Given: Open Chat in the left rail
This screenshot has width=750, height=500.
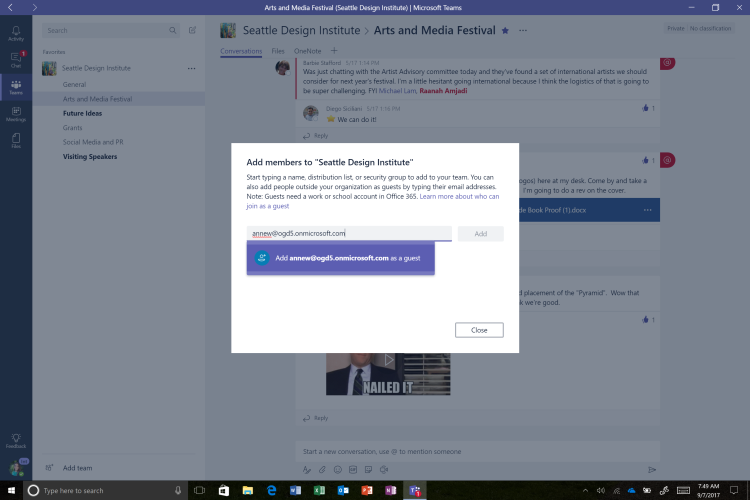Looking at the screenshot, I should pos(16,60).
